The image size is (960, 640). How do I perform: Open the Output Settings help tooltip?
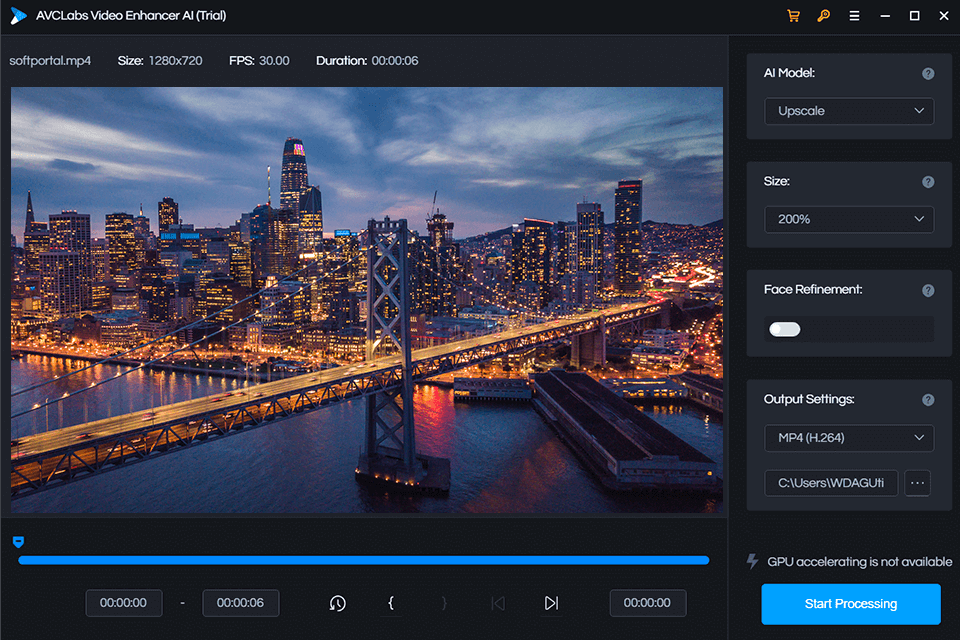click(x=927, y=400)
